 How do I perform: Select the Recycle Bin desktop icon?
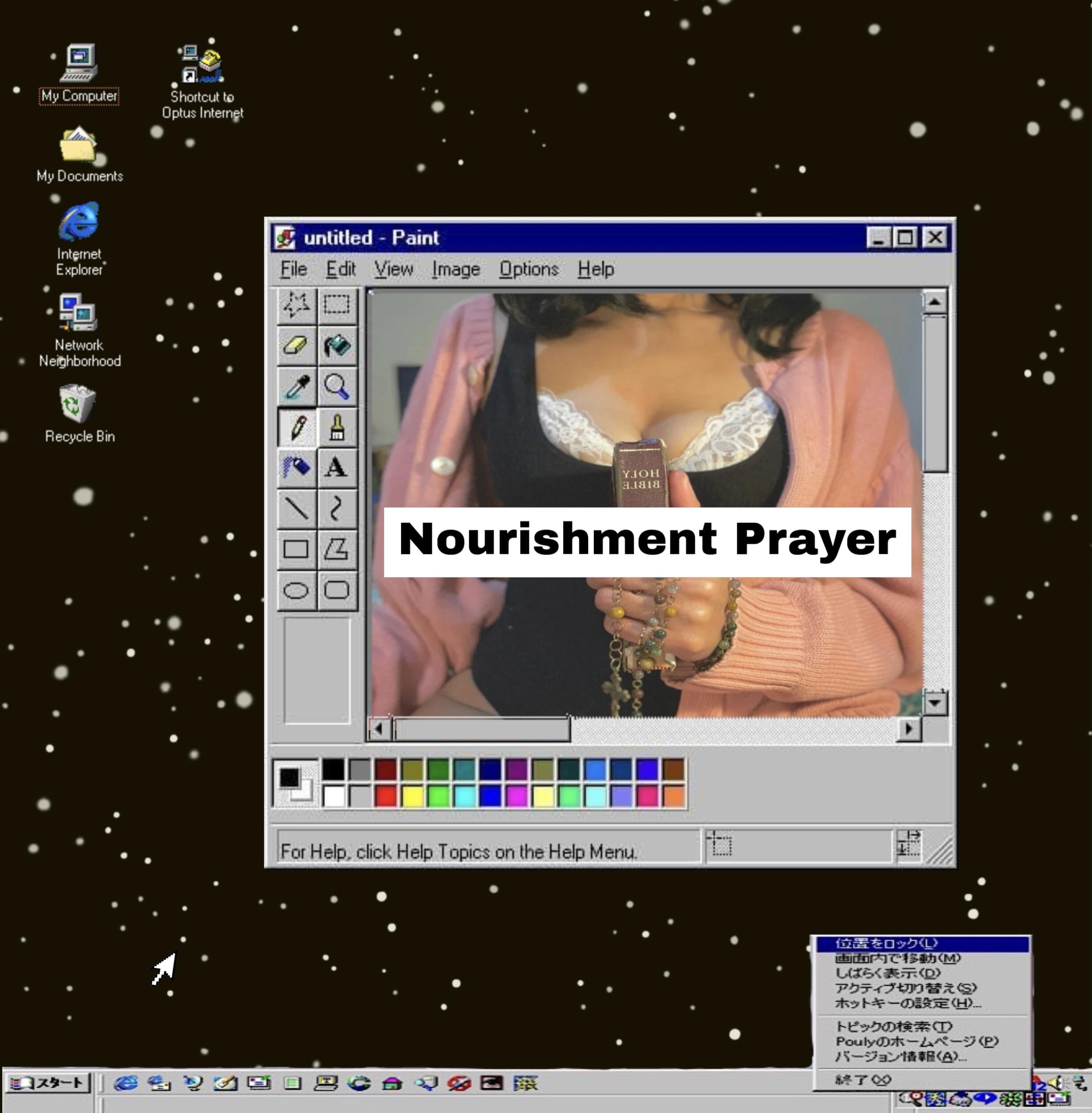tap(79, 413)
